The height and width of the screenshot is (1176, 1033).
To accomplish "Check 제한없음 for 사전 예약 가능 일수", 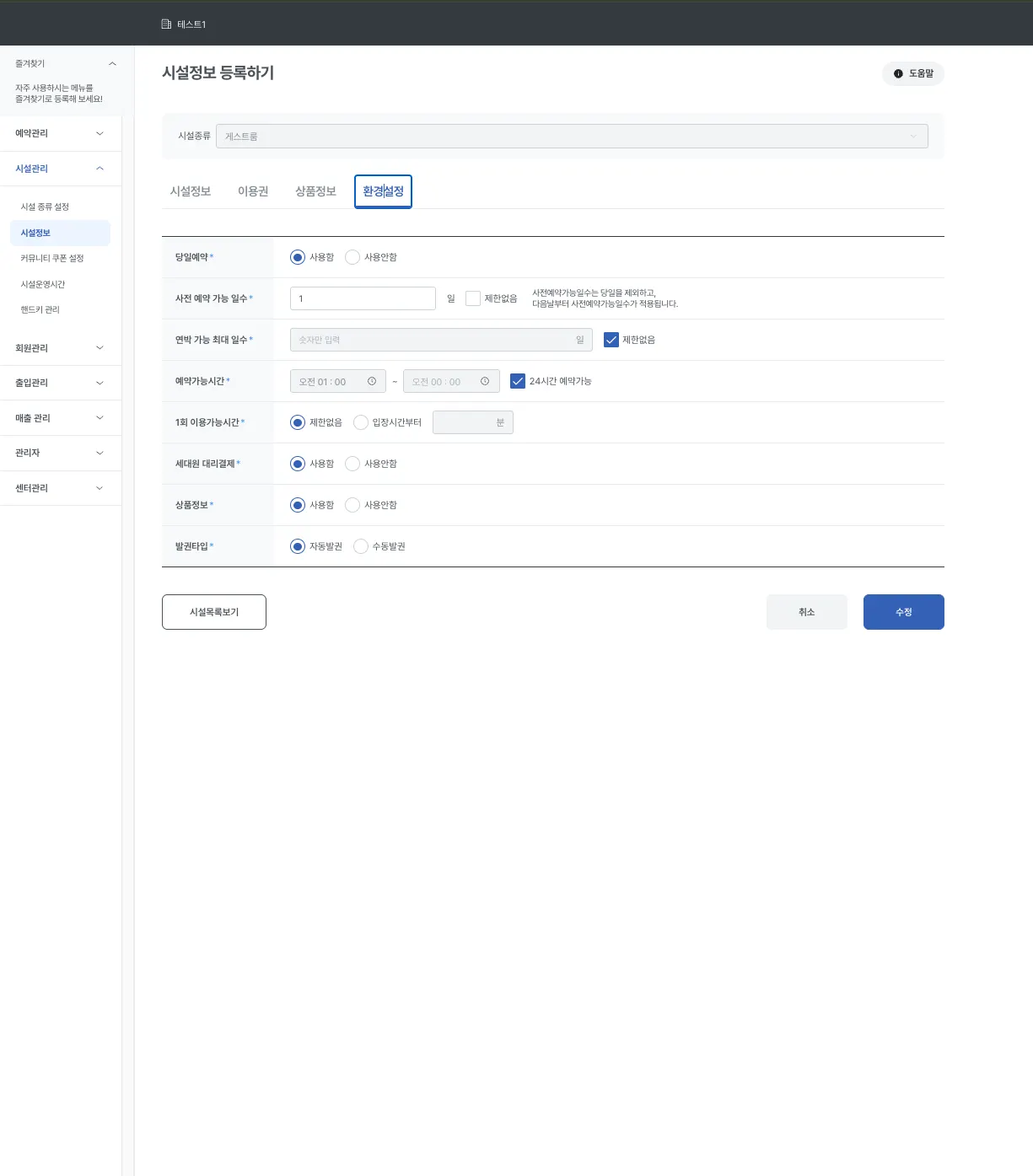I will (473, 298).
